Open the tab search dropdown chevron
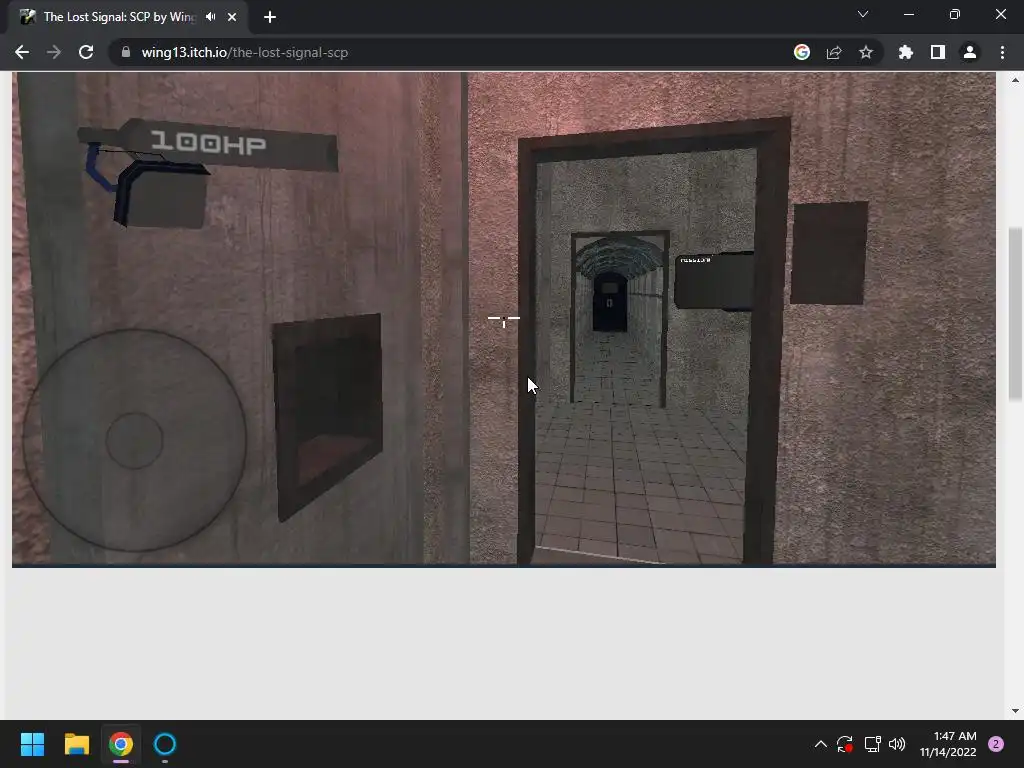1024x768 pixels. tap(863, 14)
